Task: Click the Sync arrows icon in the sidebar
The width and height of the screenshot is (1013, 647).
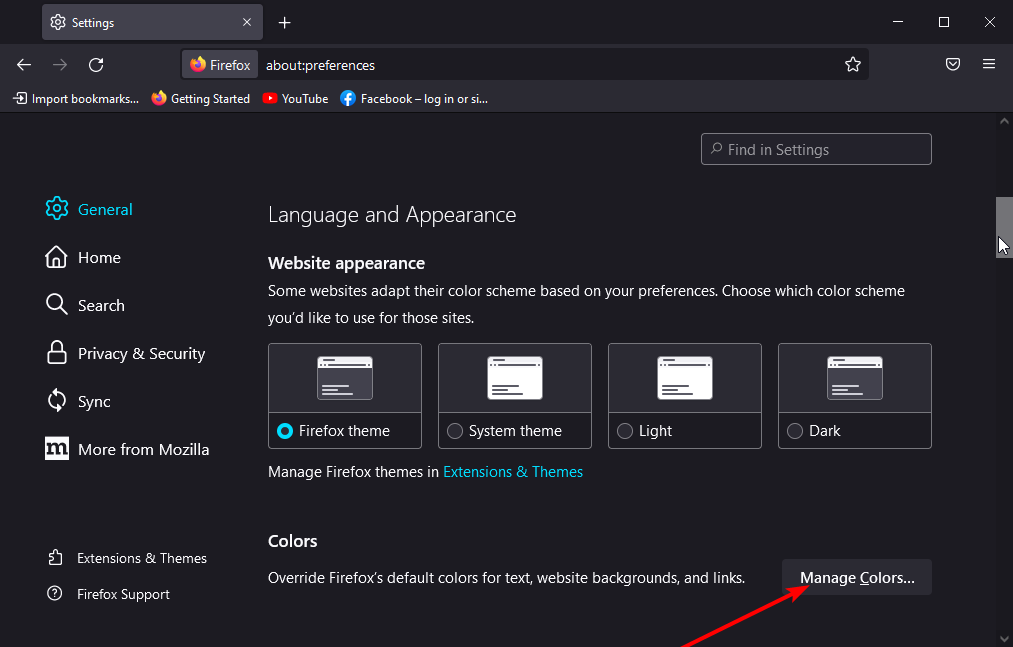Action: click(x=57, y=401)
